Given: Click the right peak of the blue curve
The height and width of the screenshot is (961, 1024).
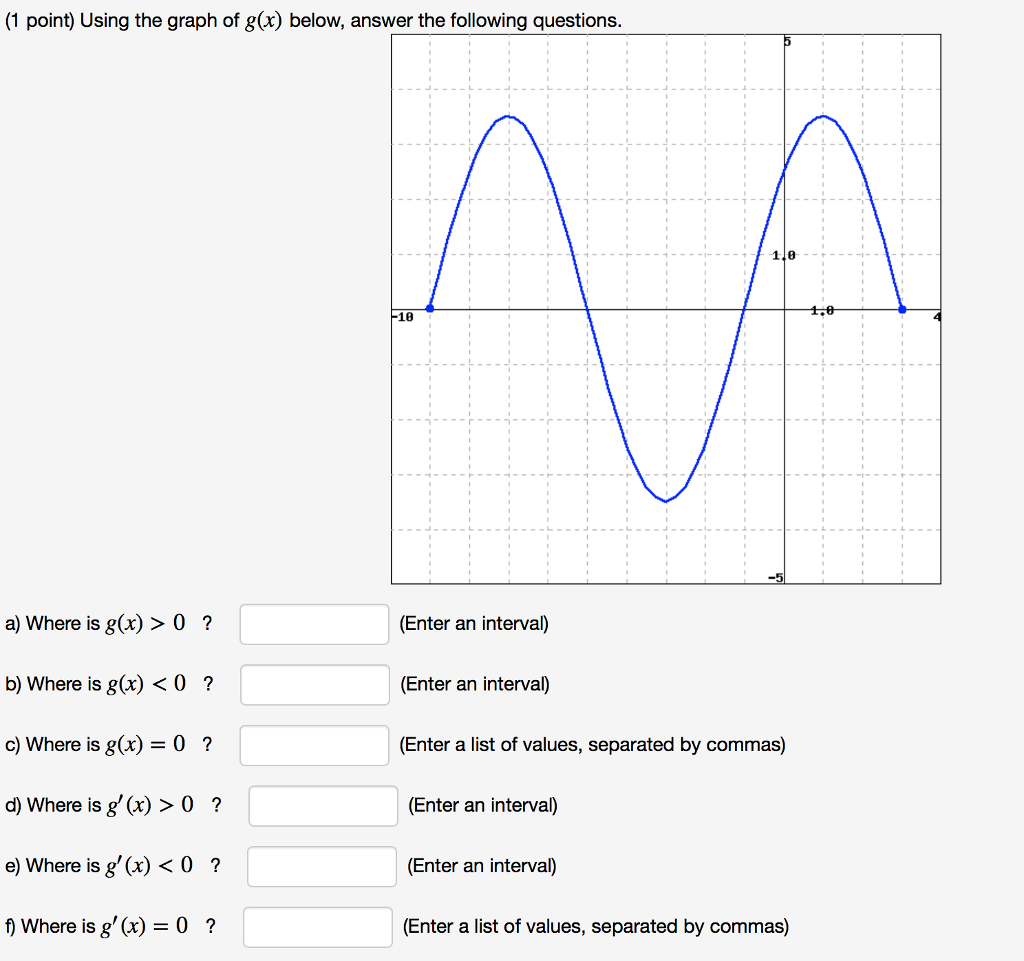Looking at the screenshot, I should point(823,117).
